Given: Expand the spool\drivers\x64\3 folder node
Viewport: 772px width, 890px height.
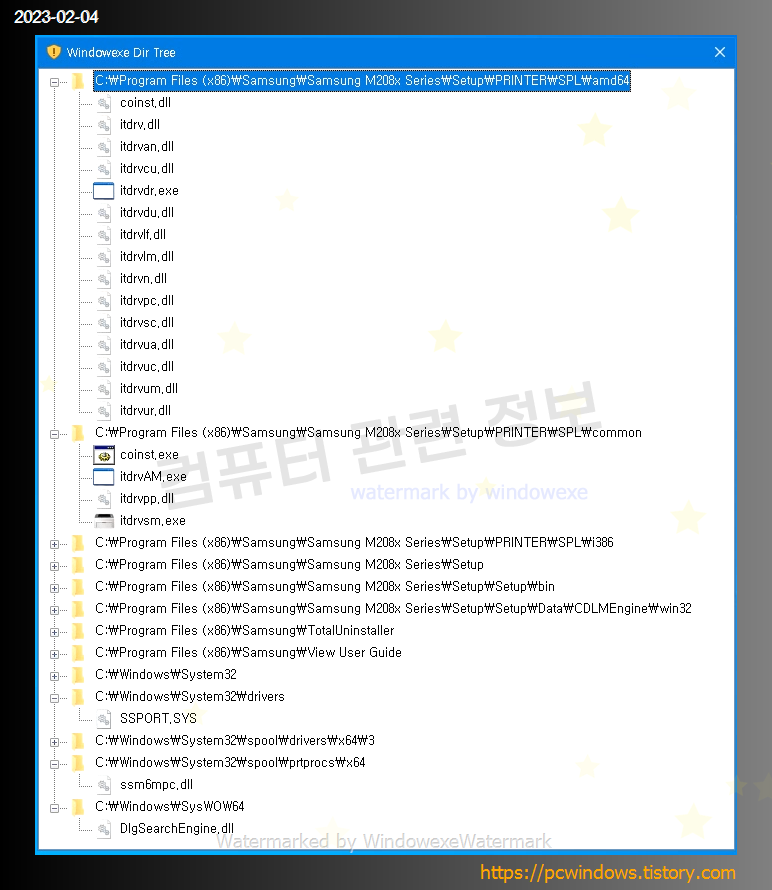Looking at the screenshot, I should tap(54, 742).
